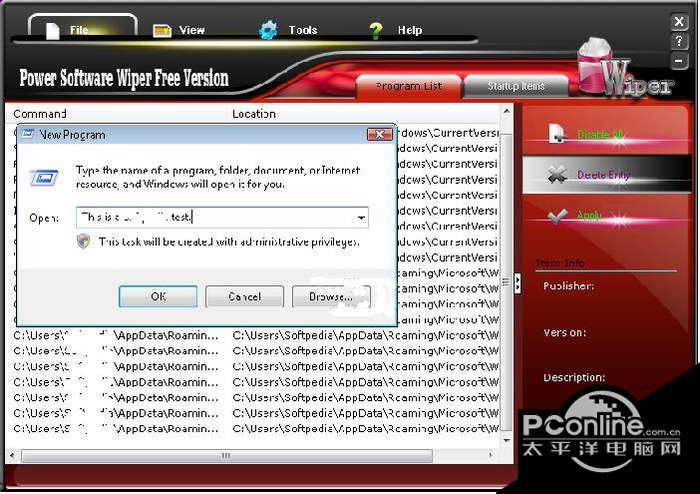Open the View menu
The height and width of the screenshot is (494, 700).
tap(179, 30)
